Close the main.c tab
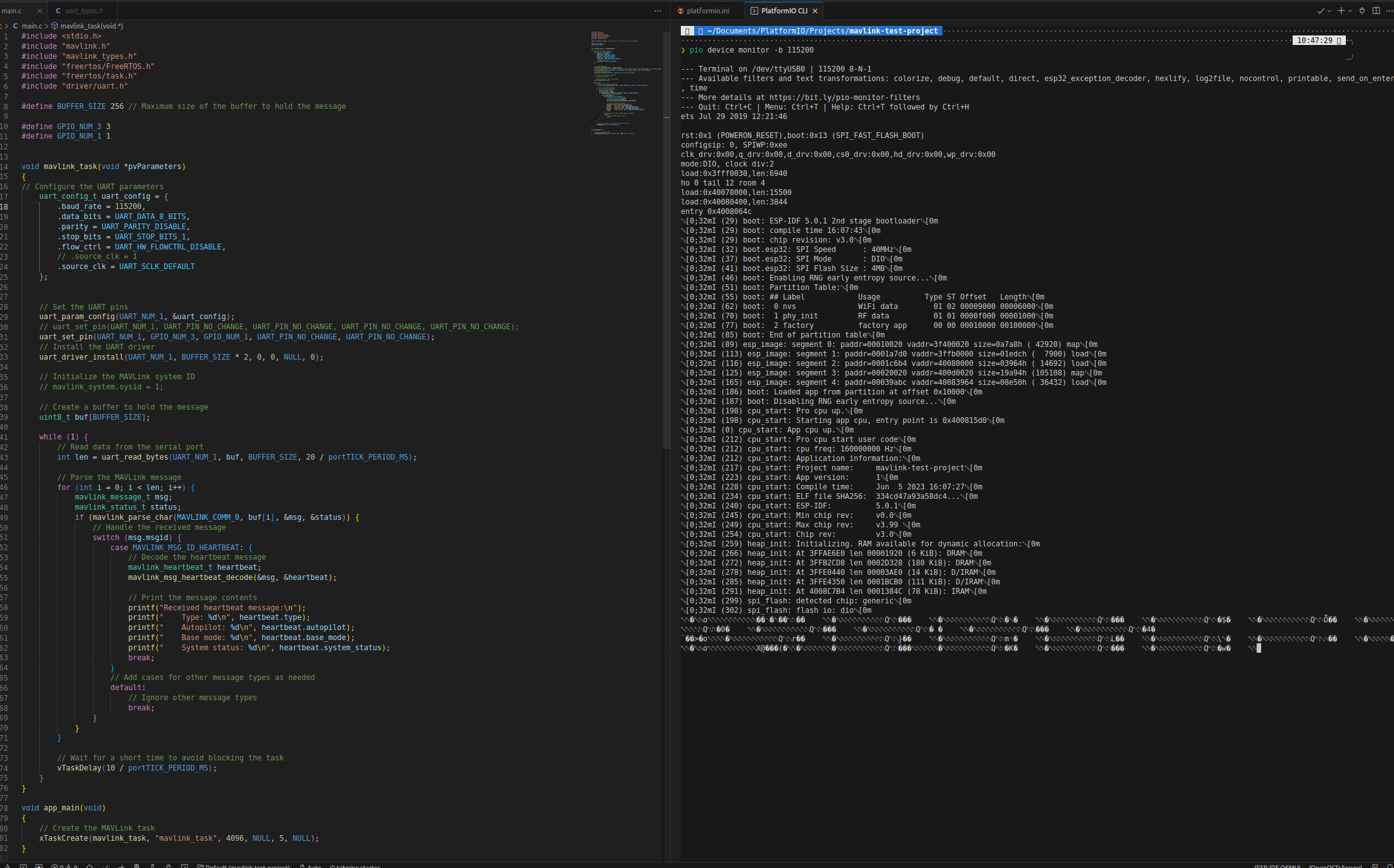 [40, 11]
